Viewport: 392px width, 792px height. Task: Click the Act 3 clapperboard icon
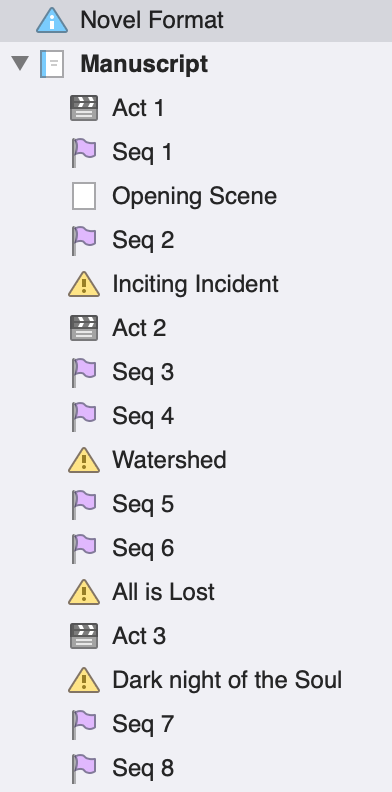pyautogui.click(x=84, y=636)
